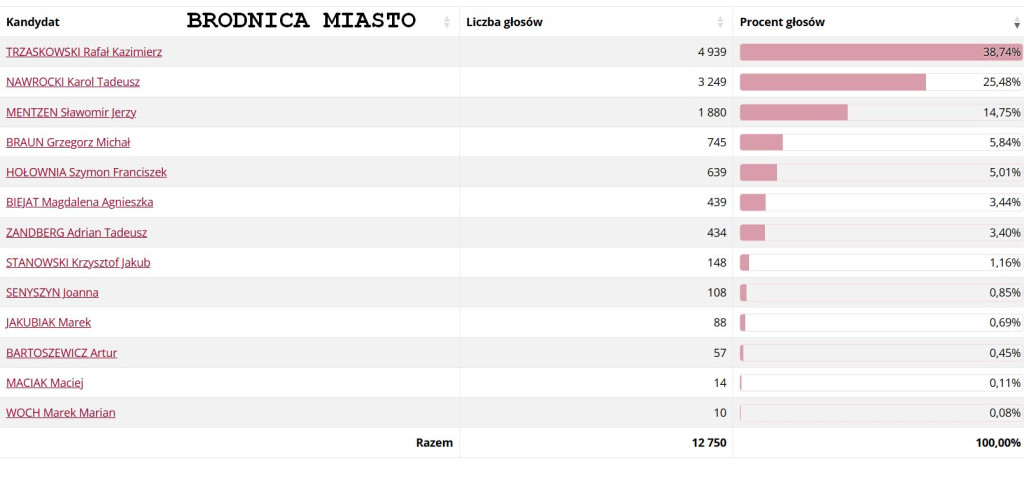The width and height of the screenshot is (1024, 490).
Task: Open the STANOWSKI Krzysztof Jakub link
Action: pyautogui.click(x=78, y=263)
